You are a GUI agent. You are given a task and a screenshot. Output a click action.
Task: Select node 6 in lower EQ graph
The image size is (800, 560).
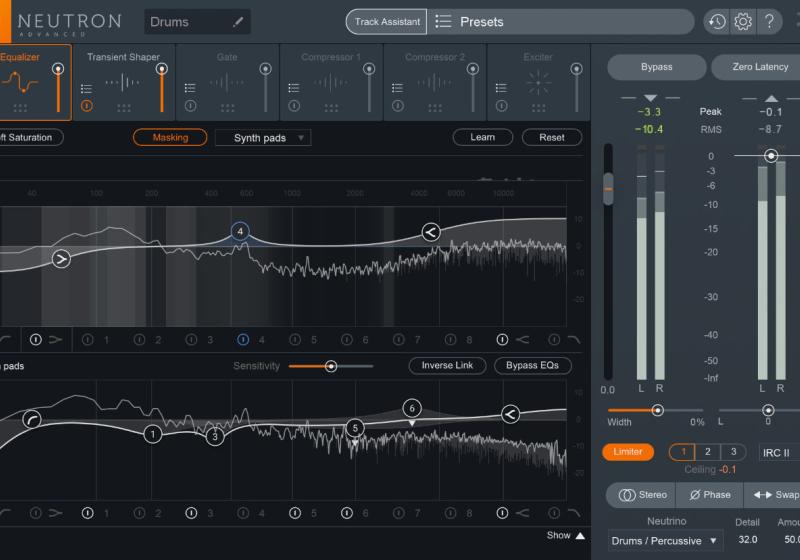pyautogui.click(x=412, y=408)
